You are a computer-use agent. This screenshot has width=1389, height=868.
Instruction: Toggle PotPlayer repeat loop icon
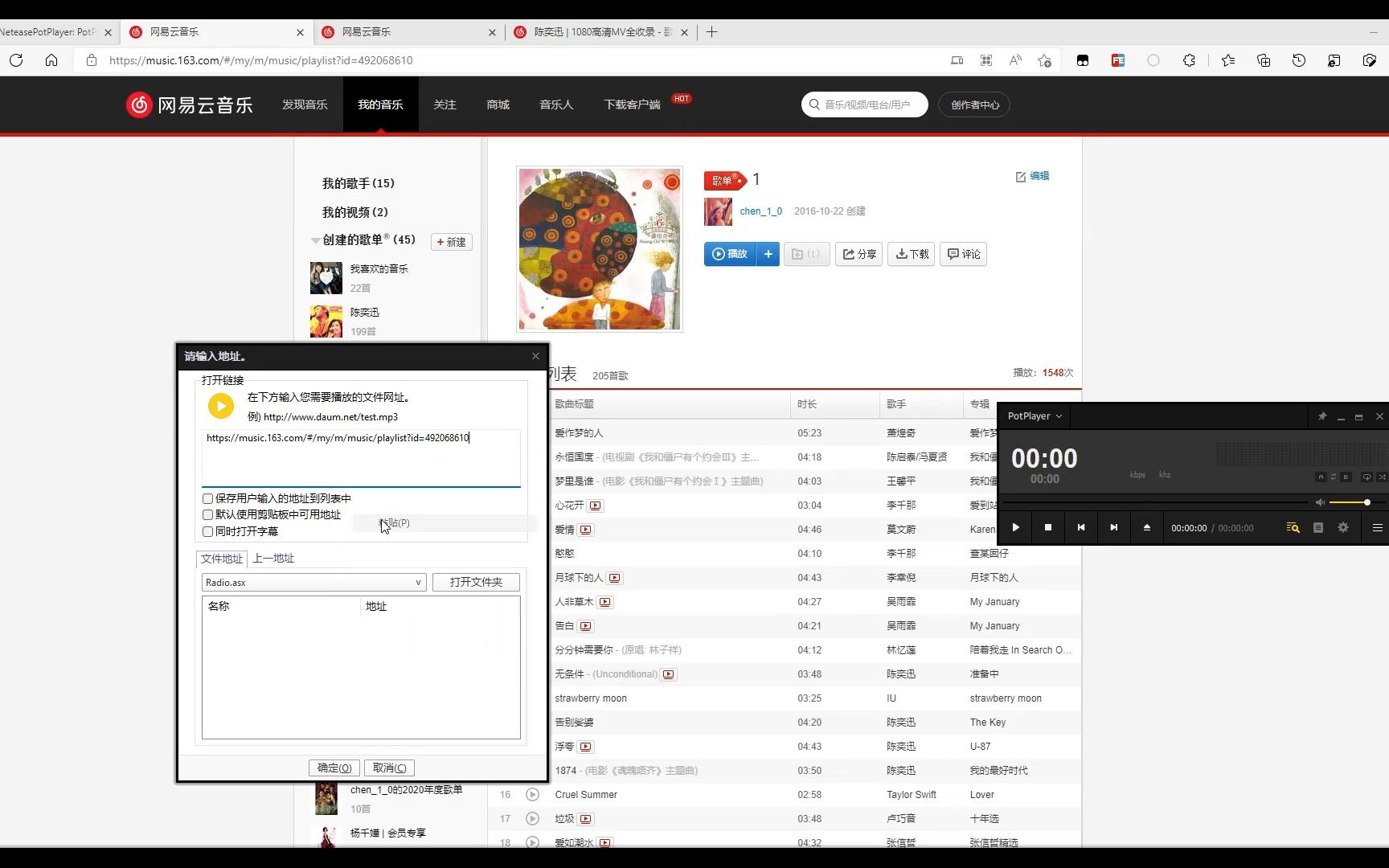click(1366, 477)
